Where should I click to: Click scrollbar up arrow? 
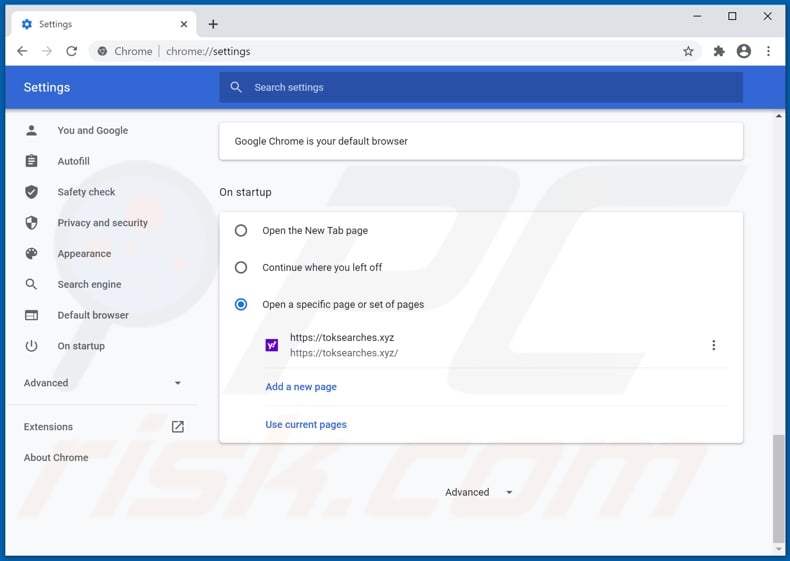[x=779, y=116]
